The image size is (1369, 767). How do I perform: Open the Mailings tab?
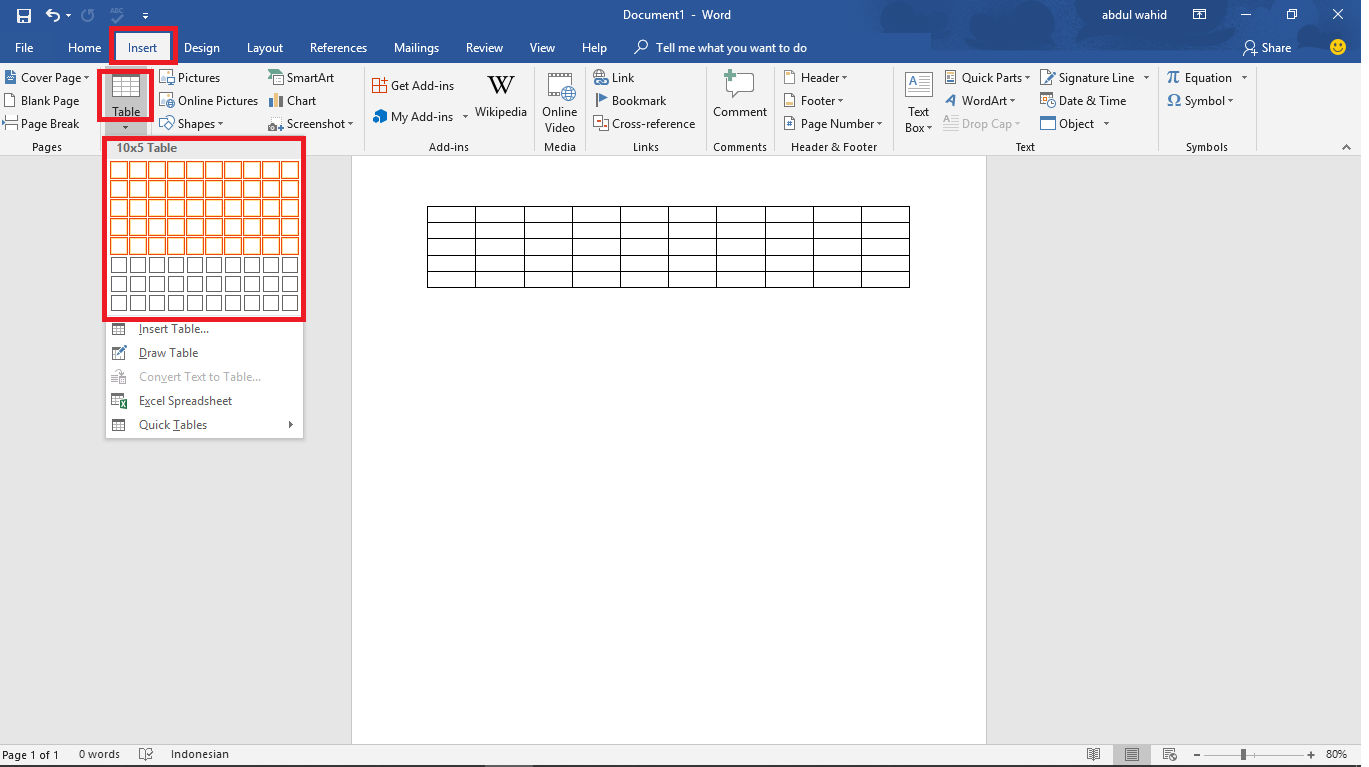416,47
